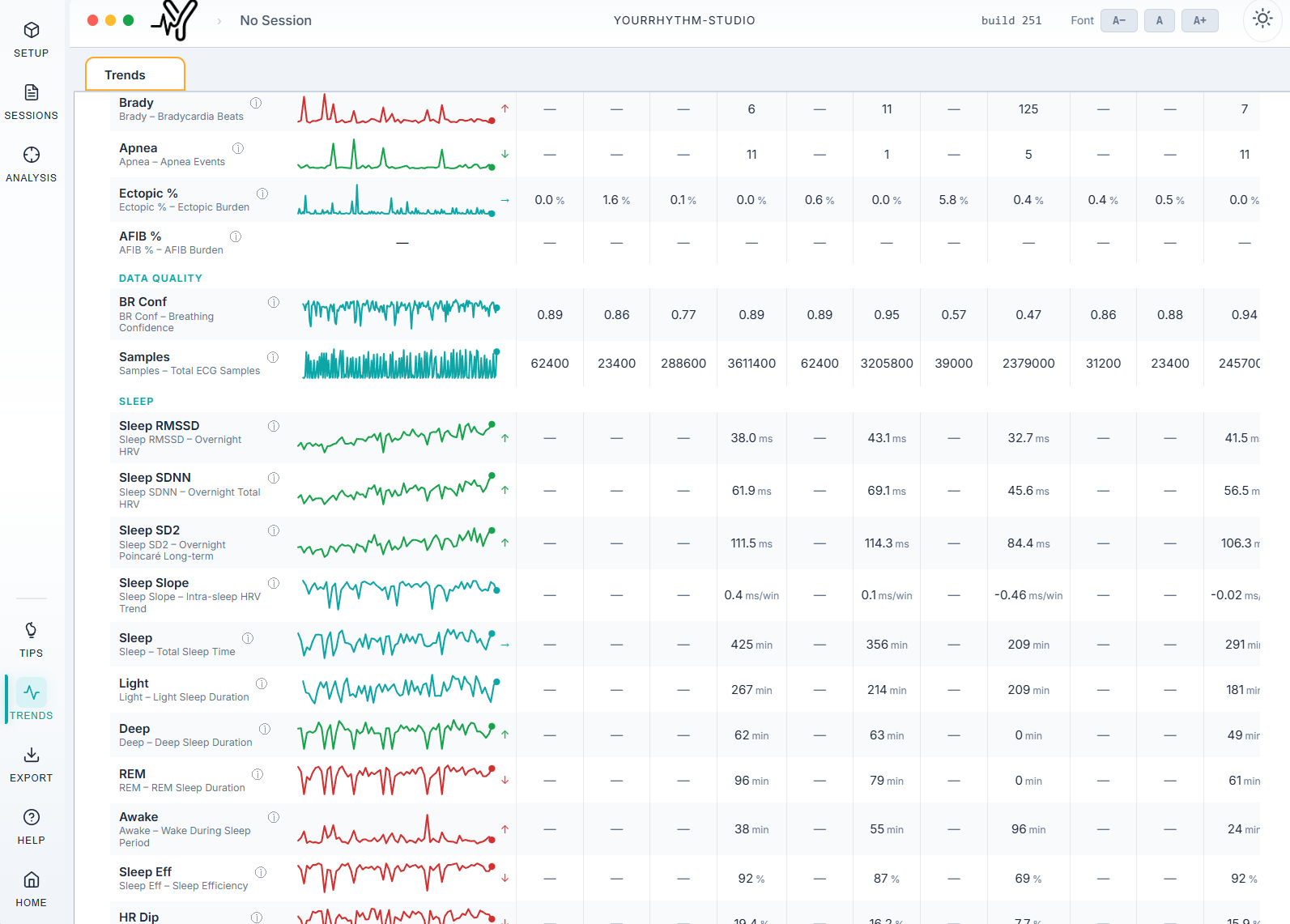Viewport: 1290px width, 924px height.
Task: Select the Sleep RMSSD row label
Action: (160, 426)
